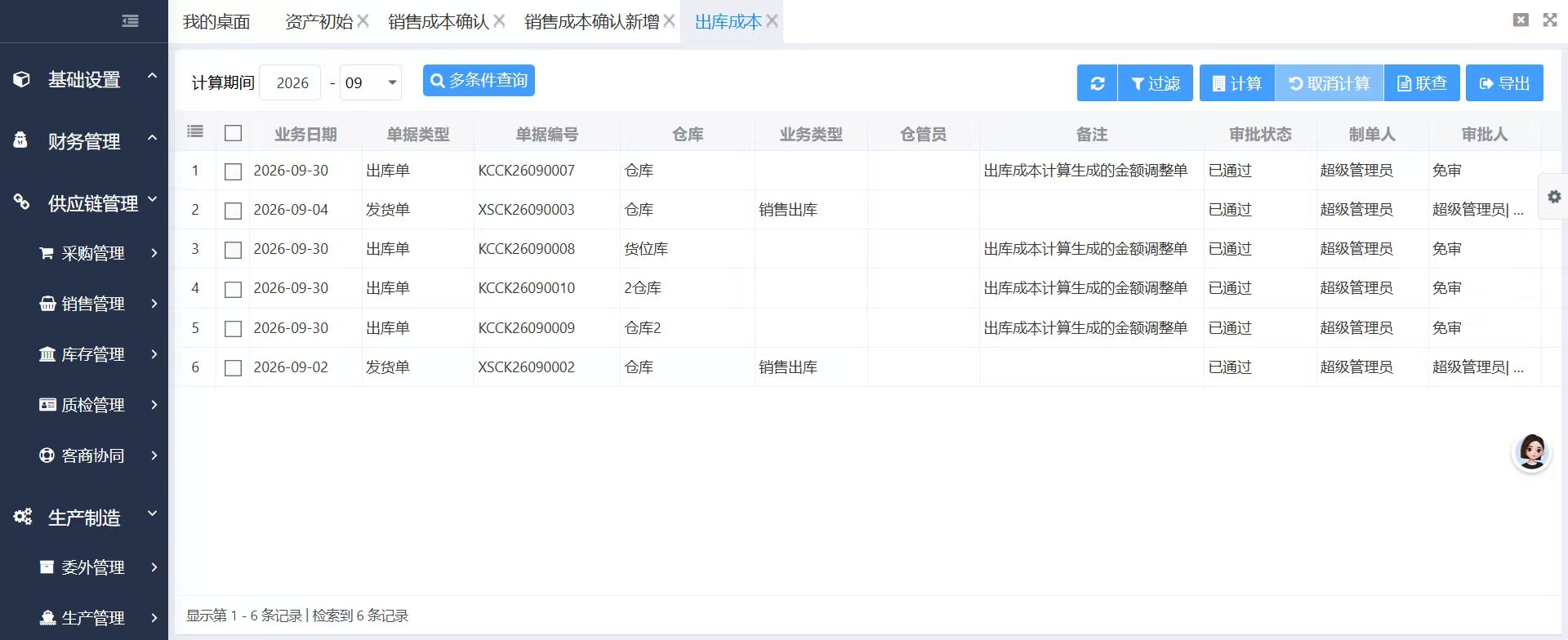Image resolution: width=1568 pixels, height=640 pixels.
Task: Check the row for KCCK26090009
Action: (x=233, y=328)
